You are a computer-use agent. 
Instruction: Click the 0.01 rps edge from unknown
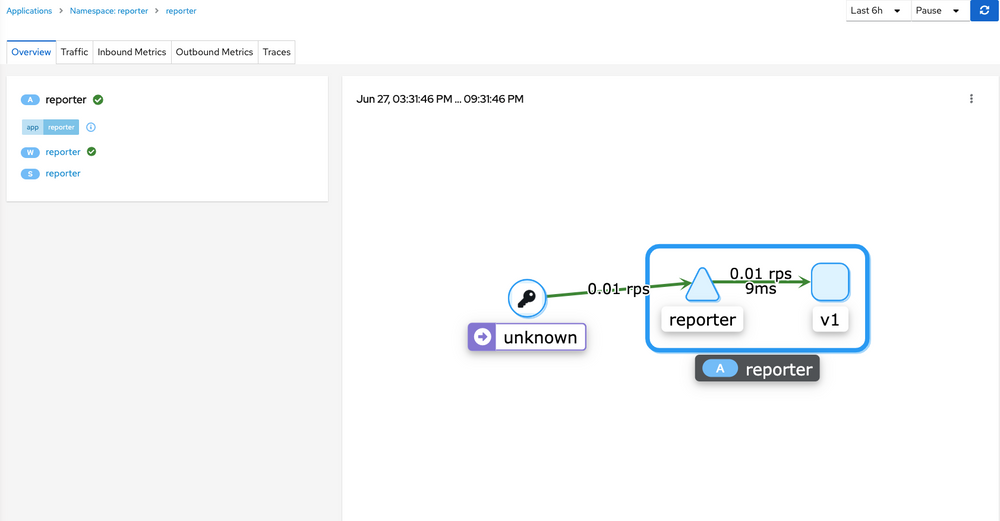click(618, 289)
